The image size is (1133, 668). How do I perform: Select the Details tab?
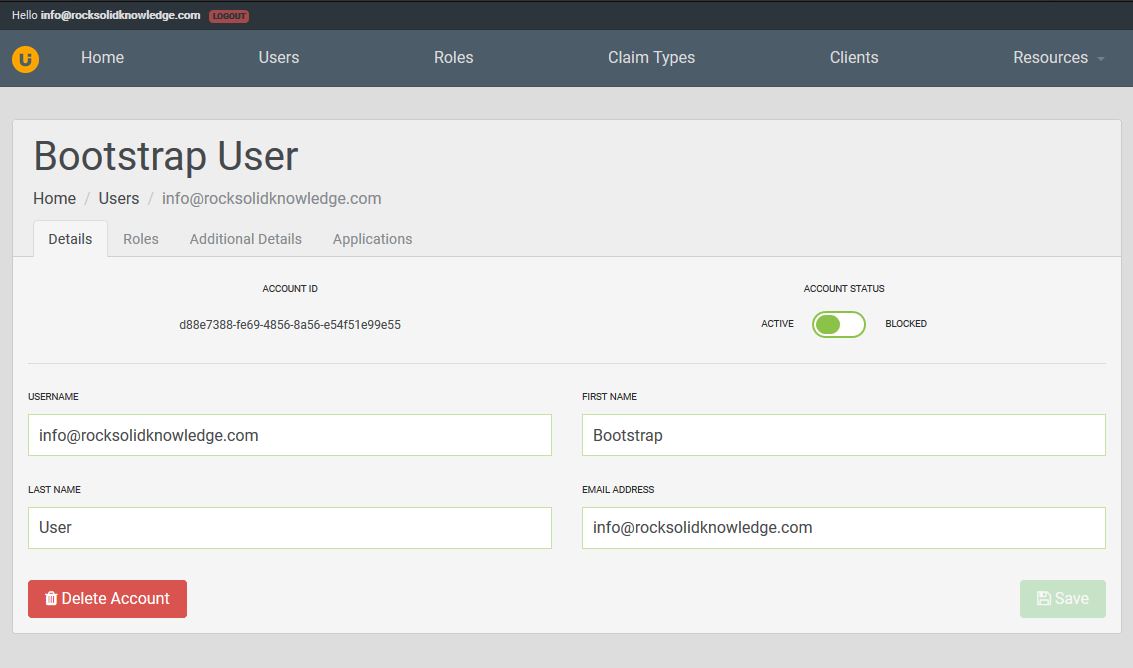[x=69, y=239]
